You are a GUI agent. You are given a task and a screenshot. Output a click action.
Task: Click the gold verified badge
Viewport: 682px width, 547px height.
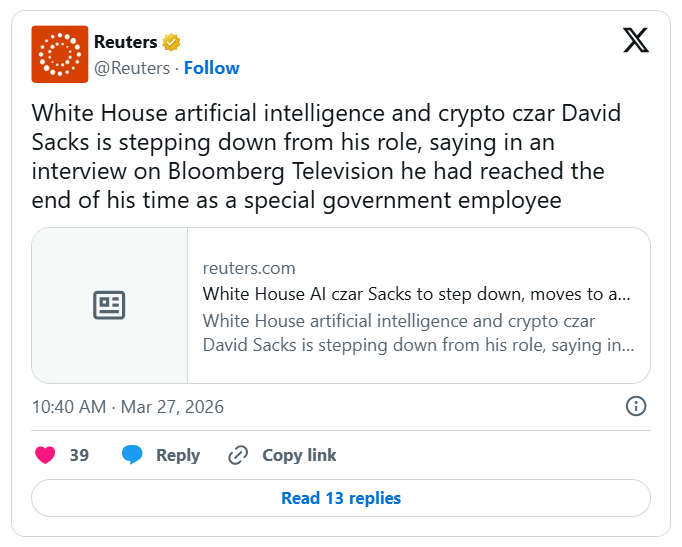(172, 42)
